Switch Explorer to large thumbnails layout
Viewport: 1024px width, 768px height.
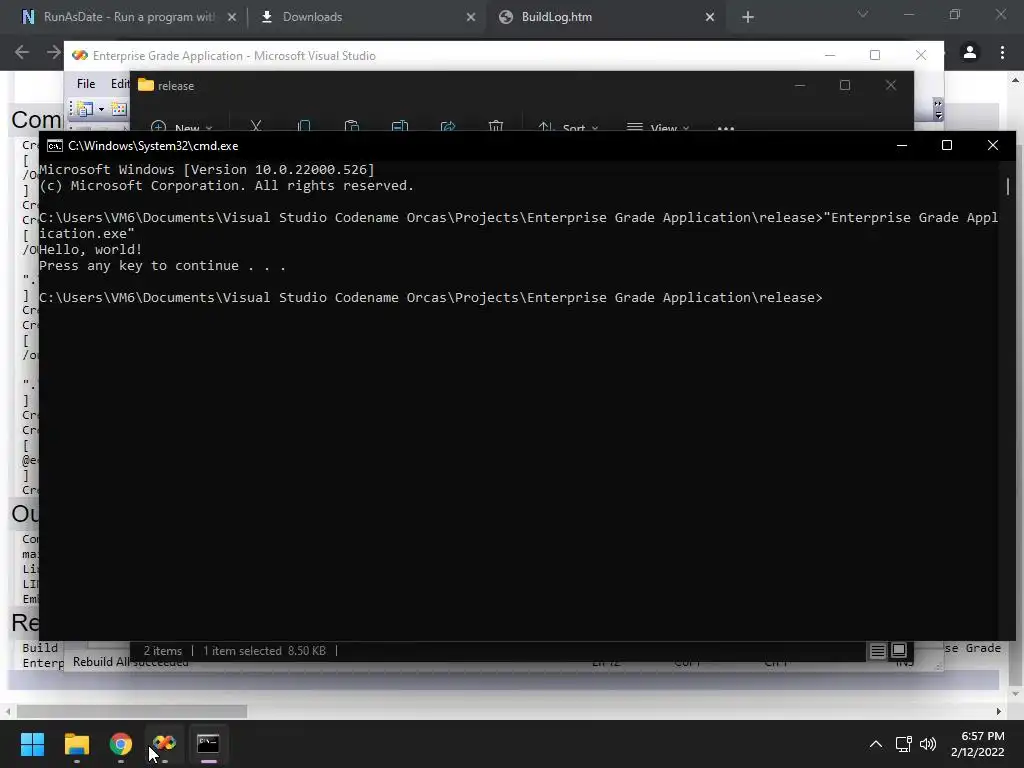[899, 650]
